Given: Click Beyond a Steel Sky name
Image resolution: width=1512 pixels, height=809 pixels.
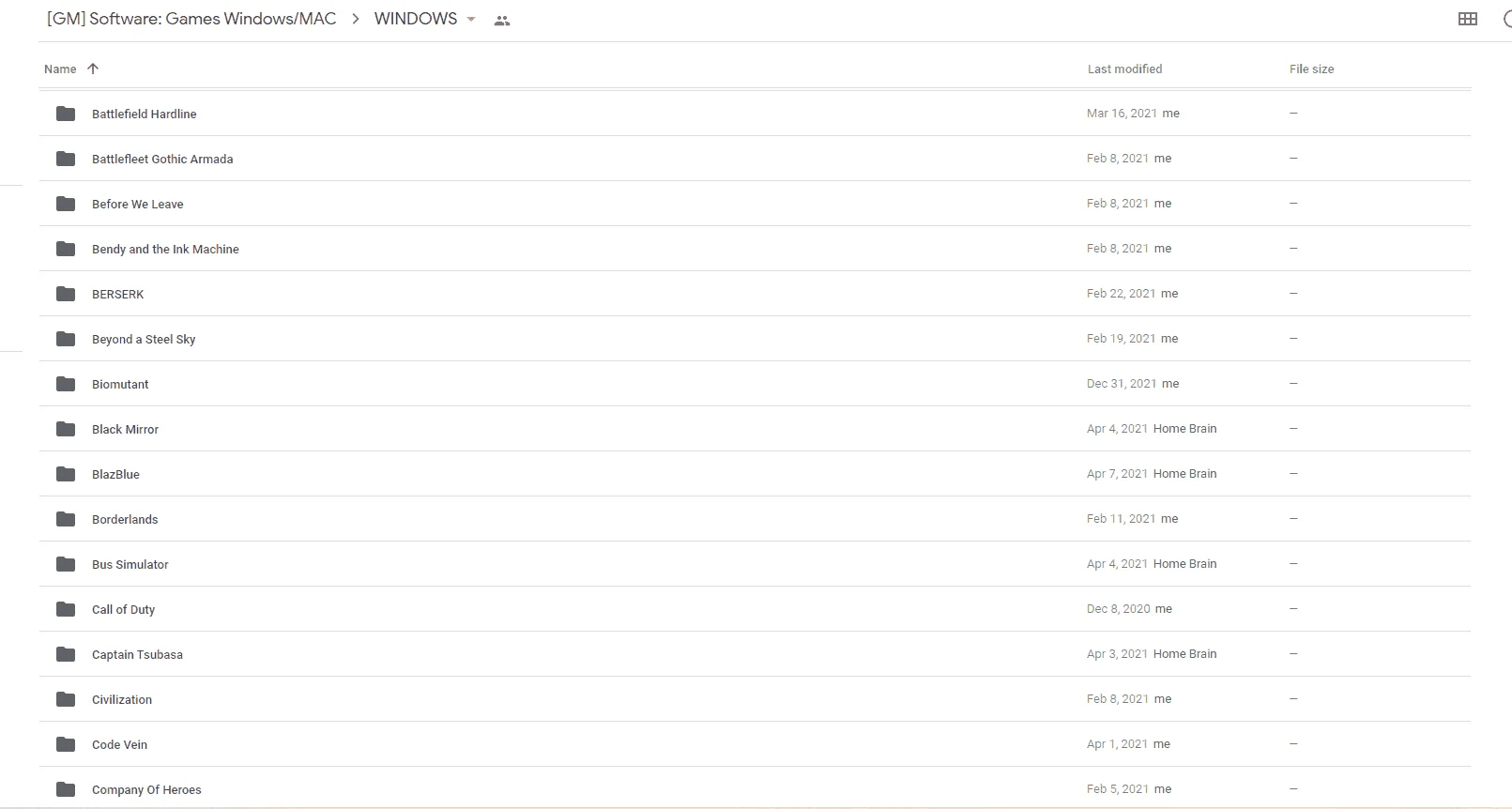Looking at the screenshot, I should [144, 339].
